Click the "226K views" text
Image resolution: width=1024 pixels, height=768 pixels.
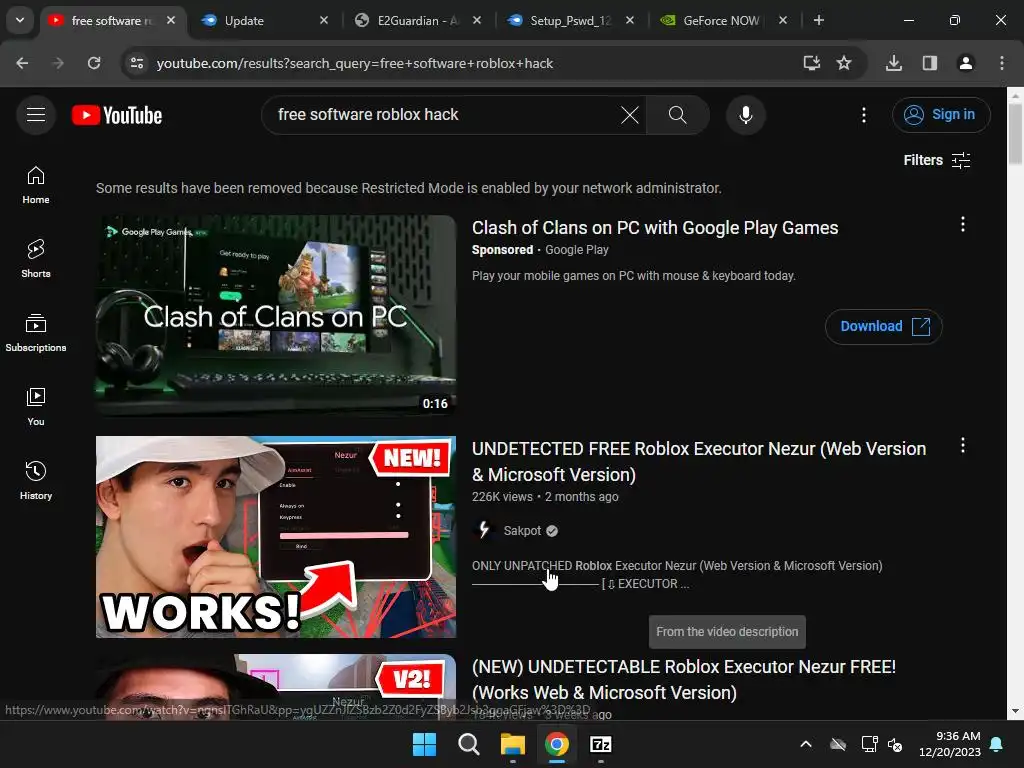pos(502,497)
